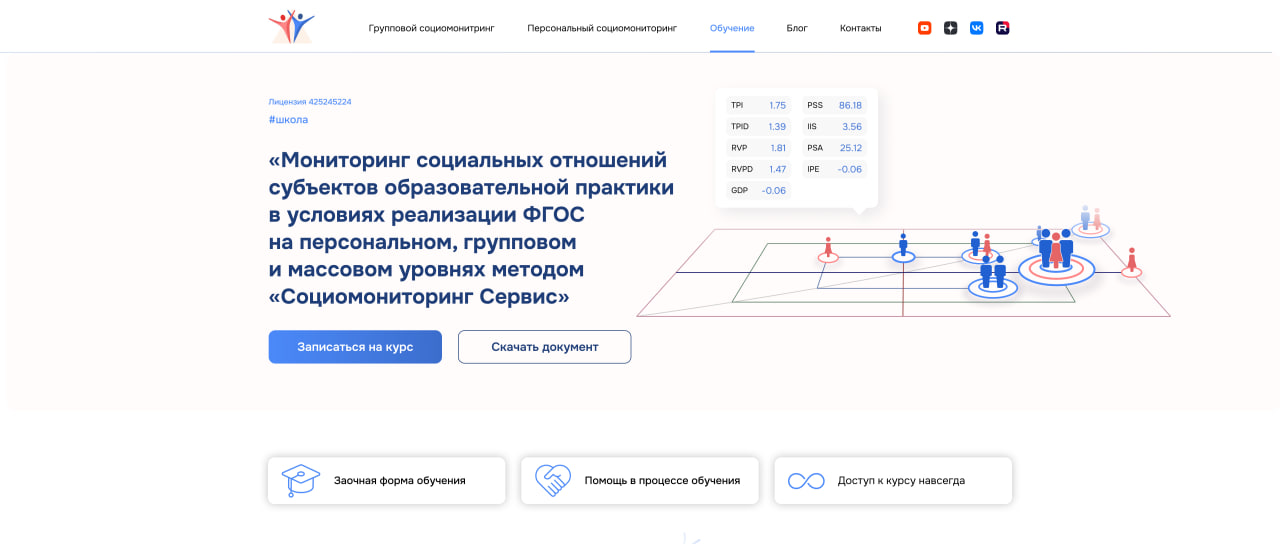Click the Записаться на курс button

[355, 347]
